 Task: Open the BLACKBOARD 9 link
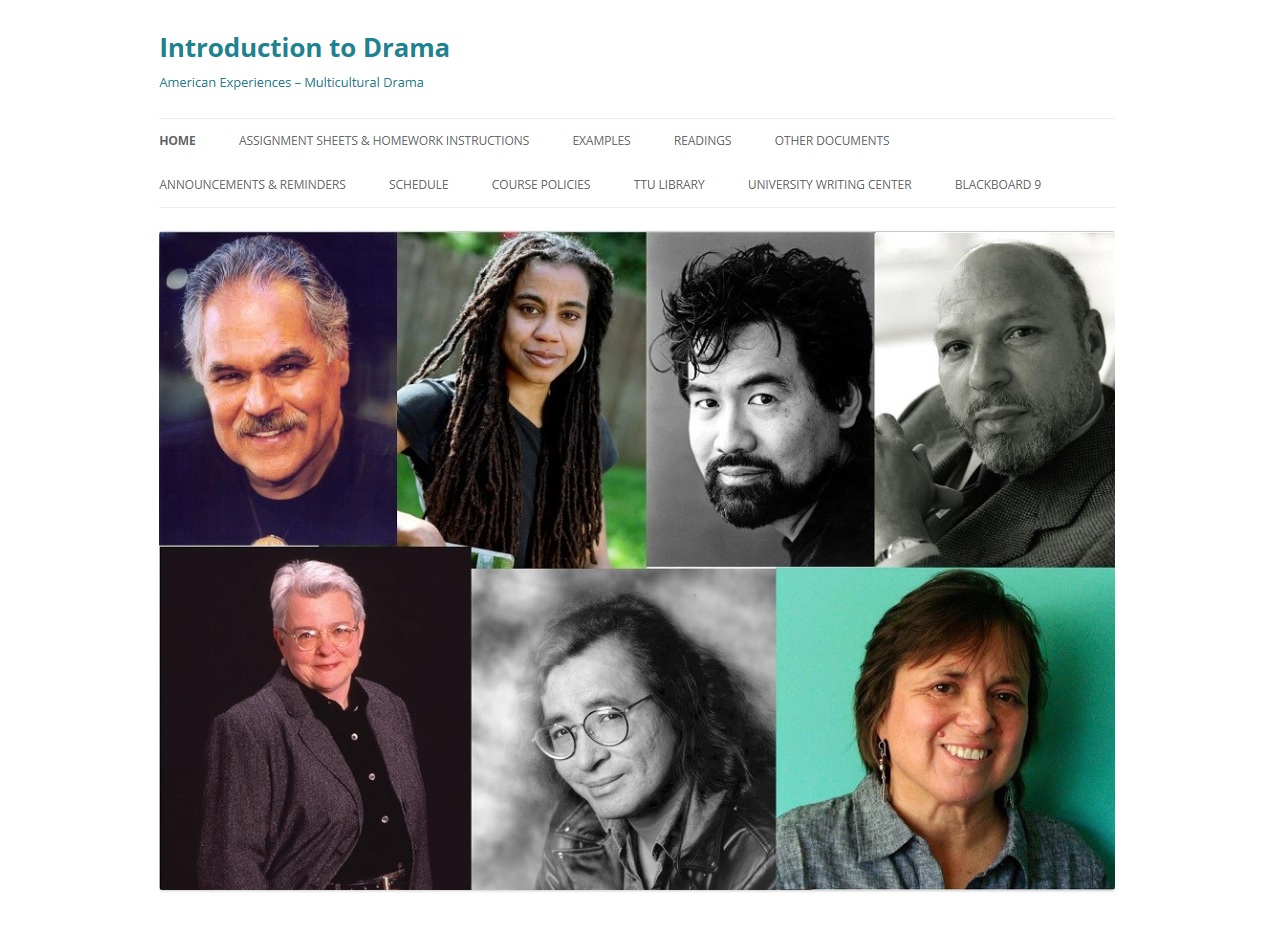pos(998,185)
